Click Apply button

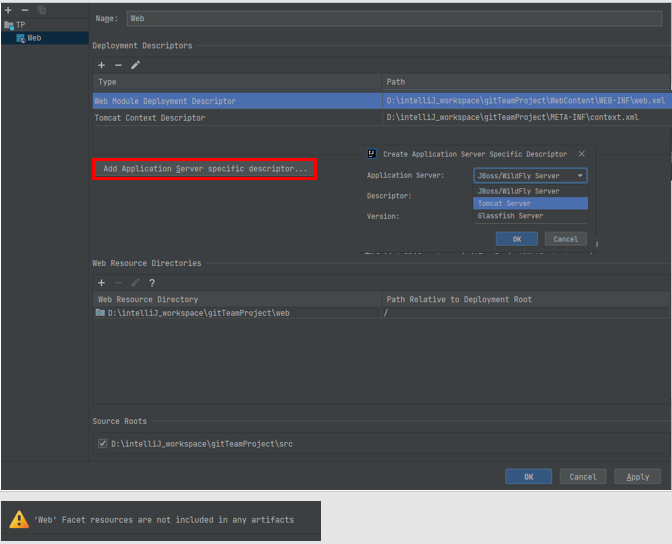637,477
